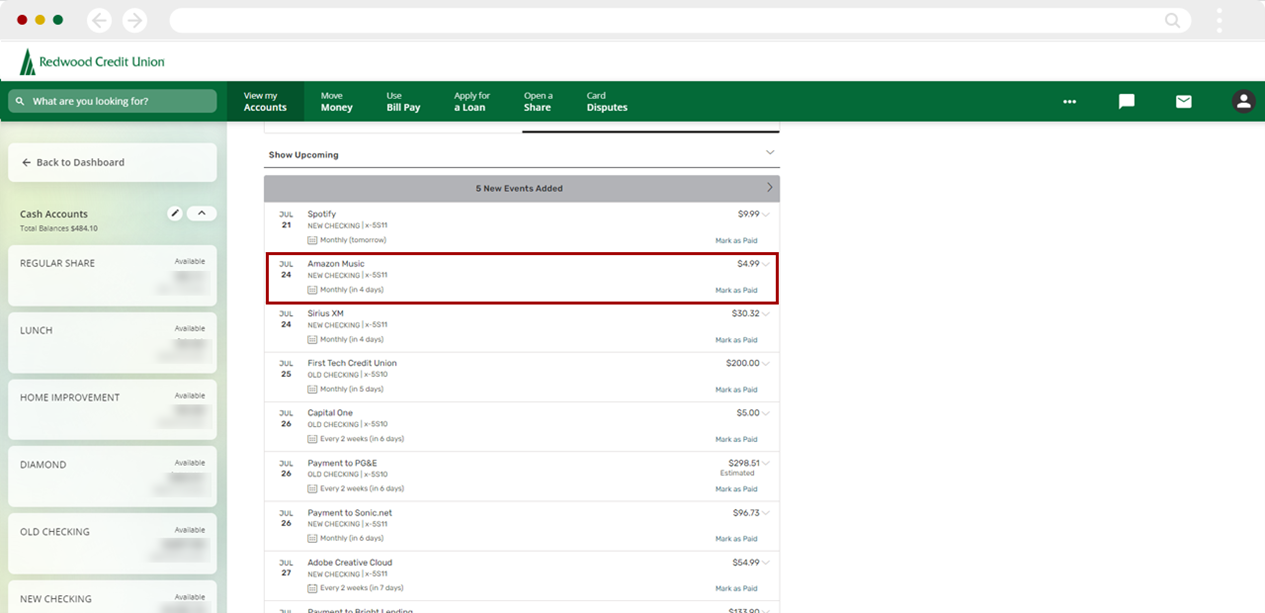
Task: Open the chat bubble icon
Action: [1127, 101]
